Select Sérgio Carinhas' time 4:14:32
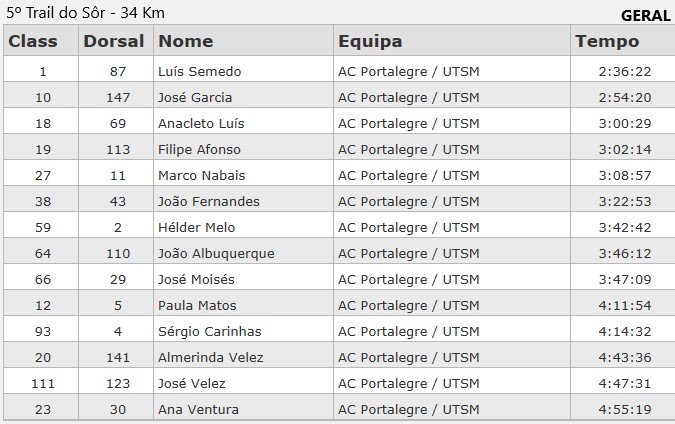Viewport: 675px width, 424px height. [x=625, y=331]
